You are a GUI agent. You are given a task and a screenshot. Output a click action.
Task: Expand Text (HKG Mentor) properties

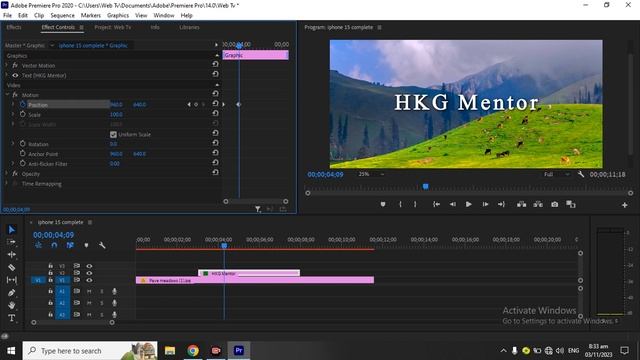[7, 75]
